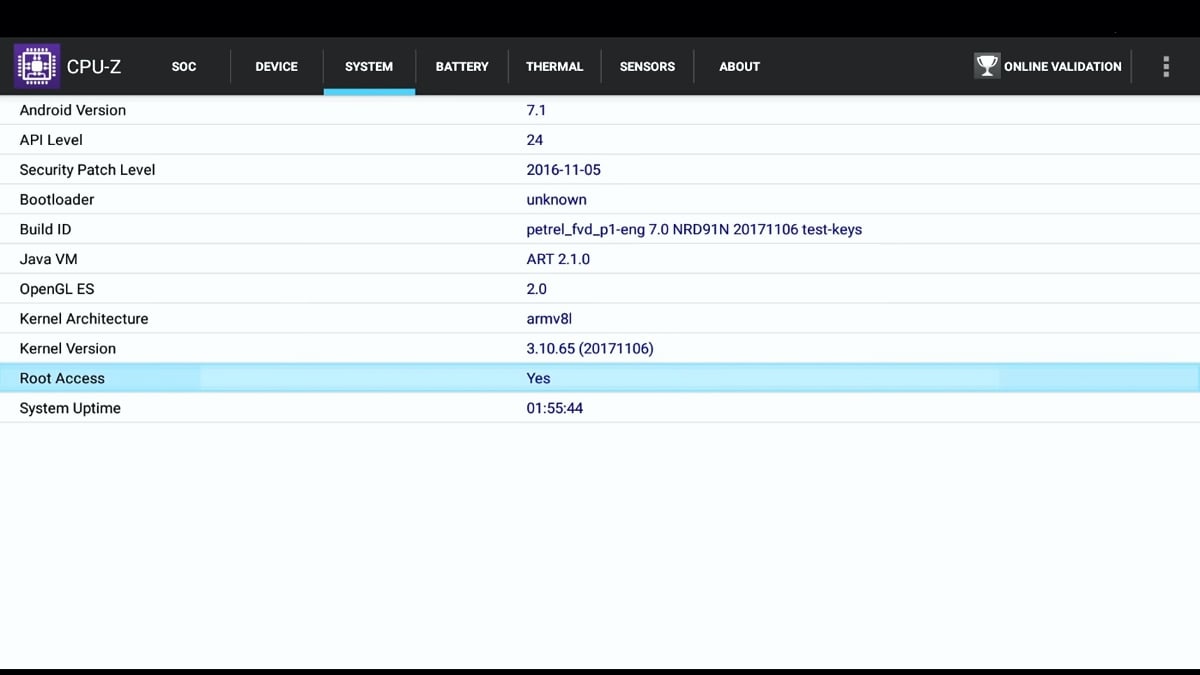Select the Build ID value text

pyautogui.click(x=694, y=229)
